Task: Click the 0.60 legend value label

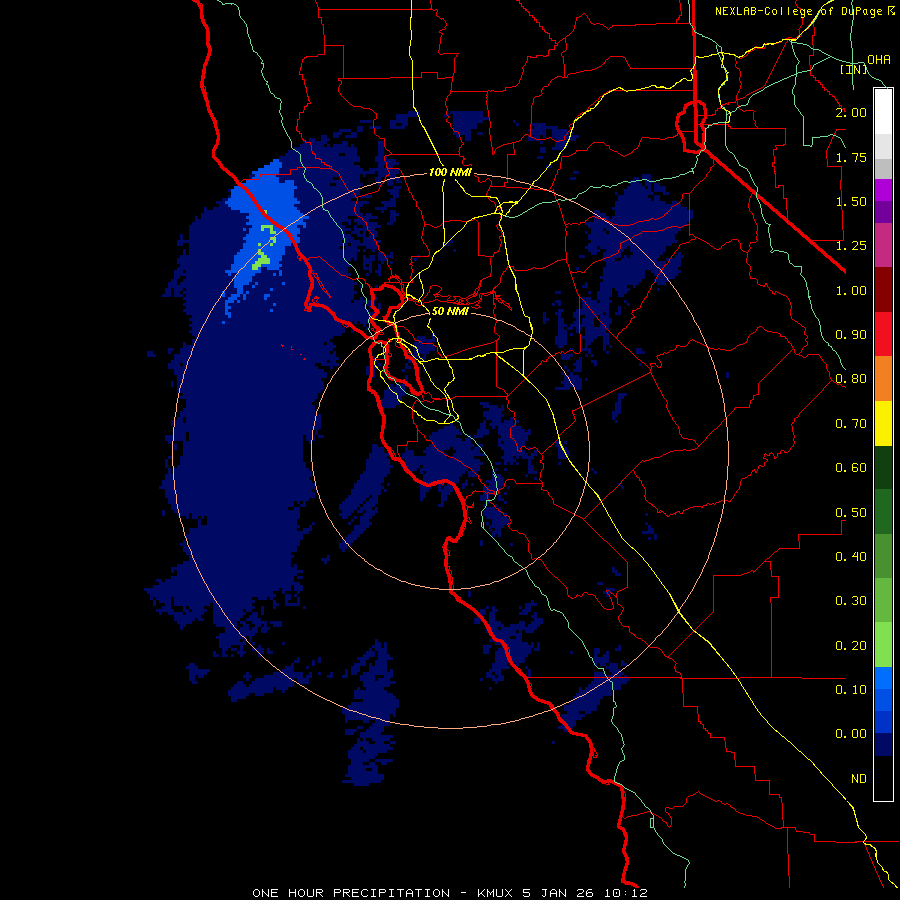Action: [851, 468]
